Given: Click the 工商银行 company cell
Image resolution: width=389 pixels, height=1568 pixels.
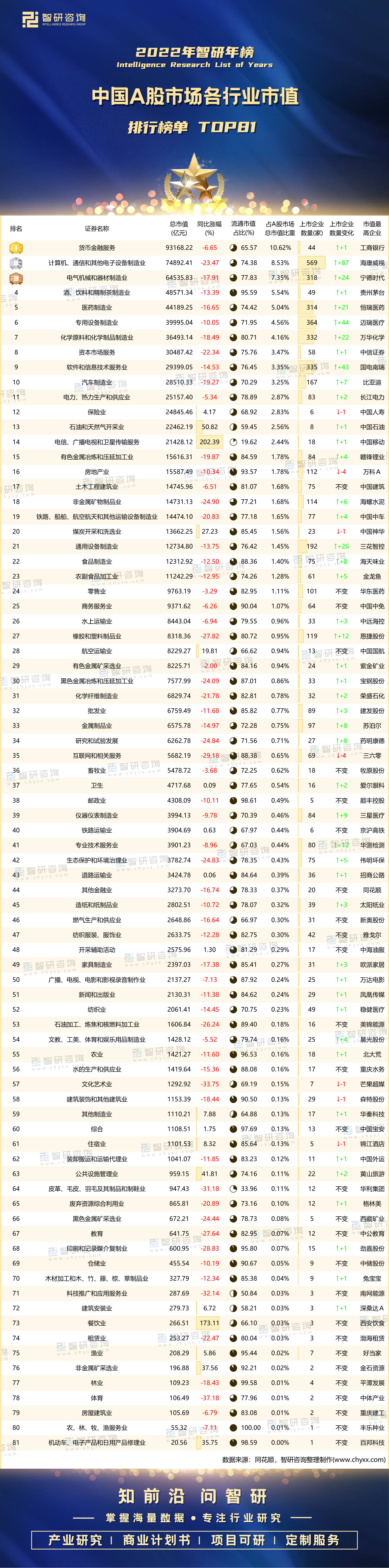Looking at the screenshot, I should point(372,248).
